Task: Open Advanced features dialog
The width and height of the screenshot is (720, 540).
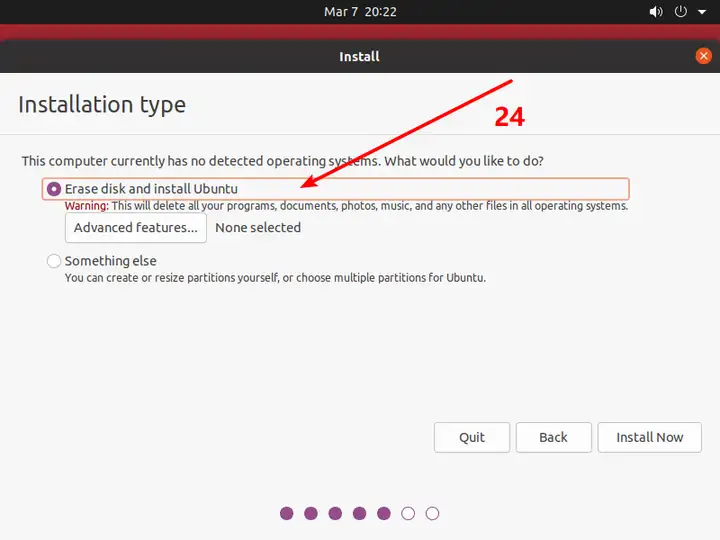Action: click(x=136, y=227)
